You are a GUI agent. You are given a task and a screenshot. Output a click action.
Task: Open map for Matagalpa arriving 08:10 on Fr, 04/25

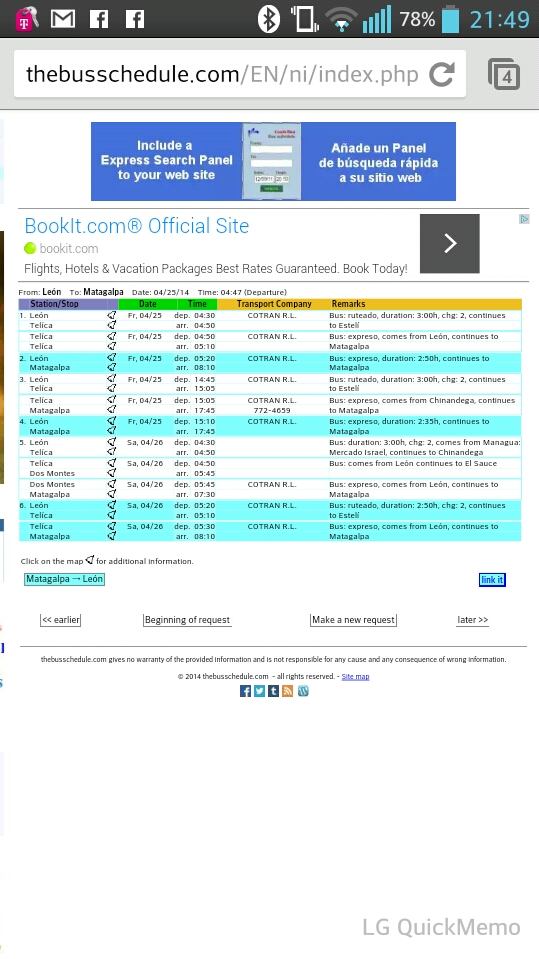(x=111, y=368)
